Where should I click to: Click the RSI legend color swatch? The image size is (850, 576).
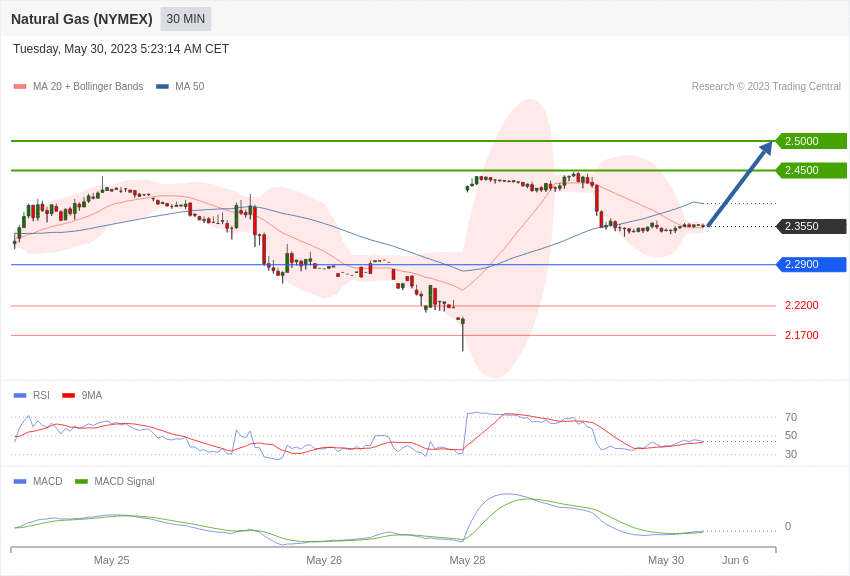pyautogui.click(x=20, y=396)
